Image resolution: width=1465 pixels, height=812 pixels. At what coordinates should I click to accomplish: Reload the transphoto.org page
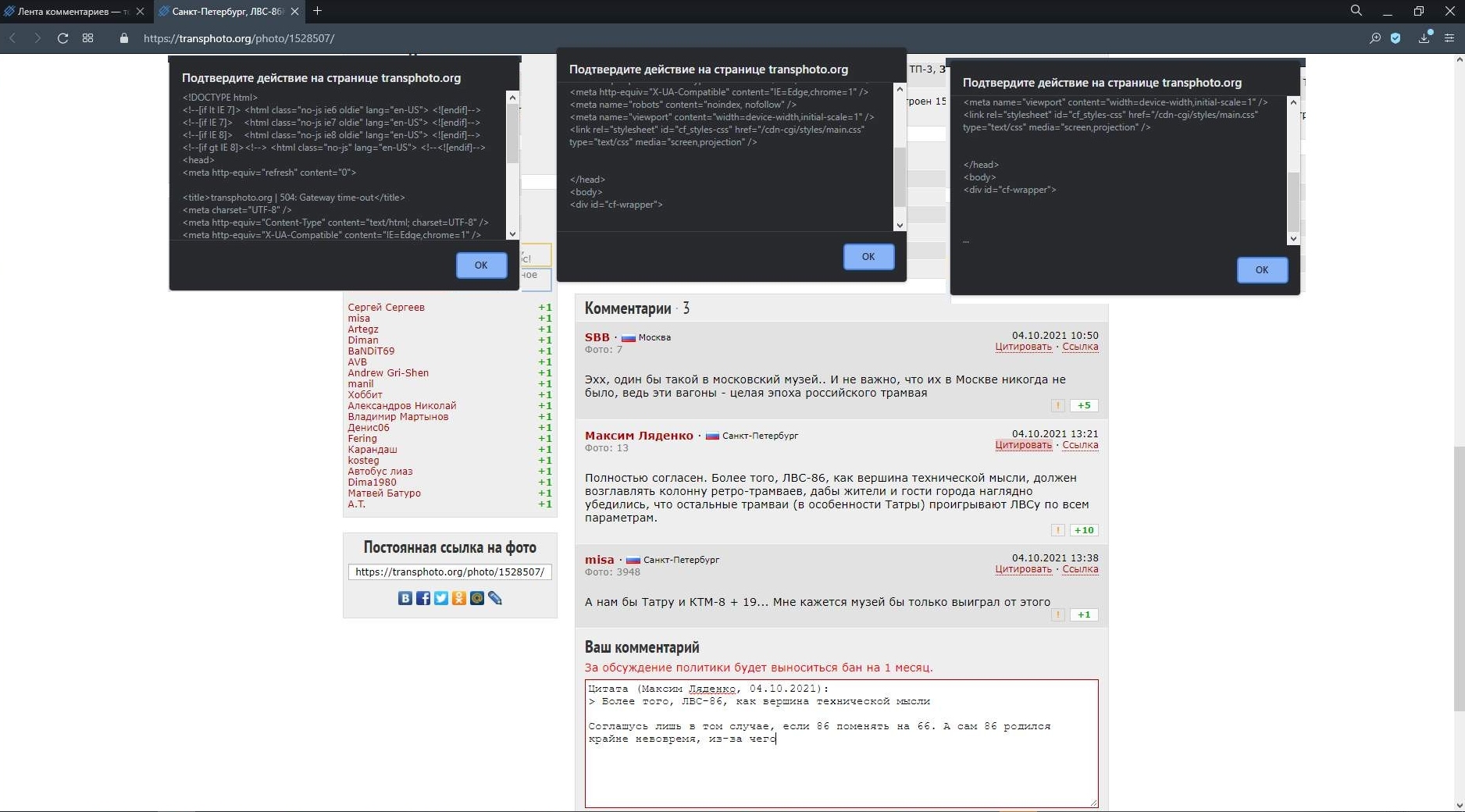(x=62, y=38)
